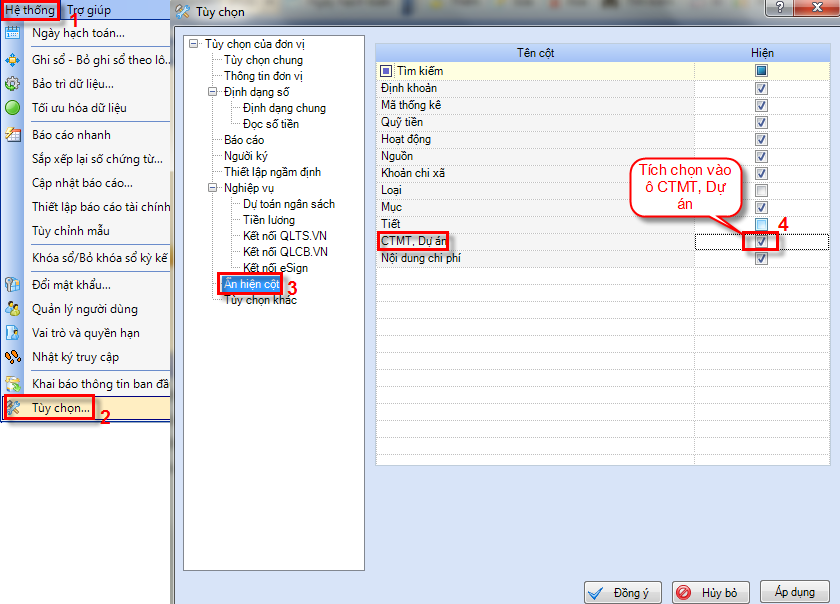Image resolution: width=840 pixels, height=604 pixels.
Task: Select Tùy chọn chung in the tree
Action: pos(264,60)
